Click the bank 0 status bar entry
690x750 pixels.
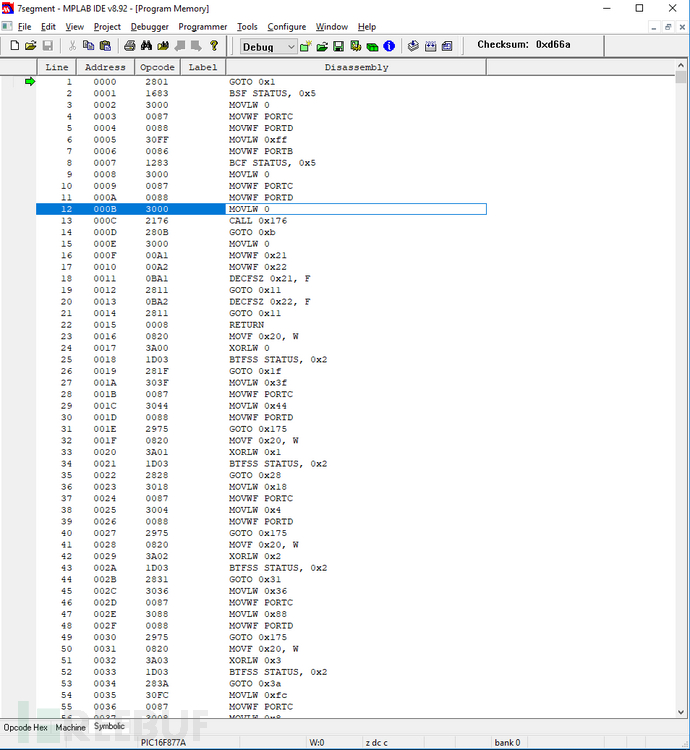click(507, 742)
